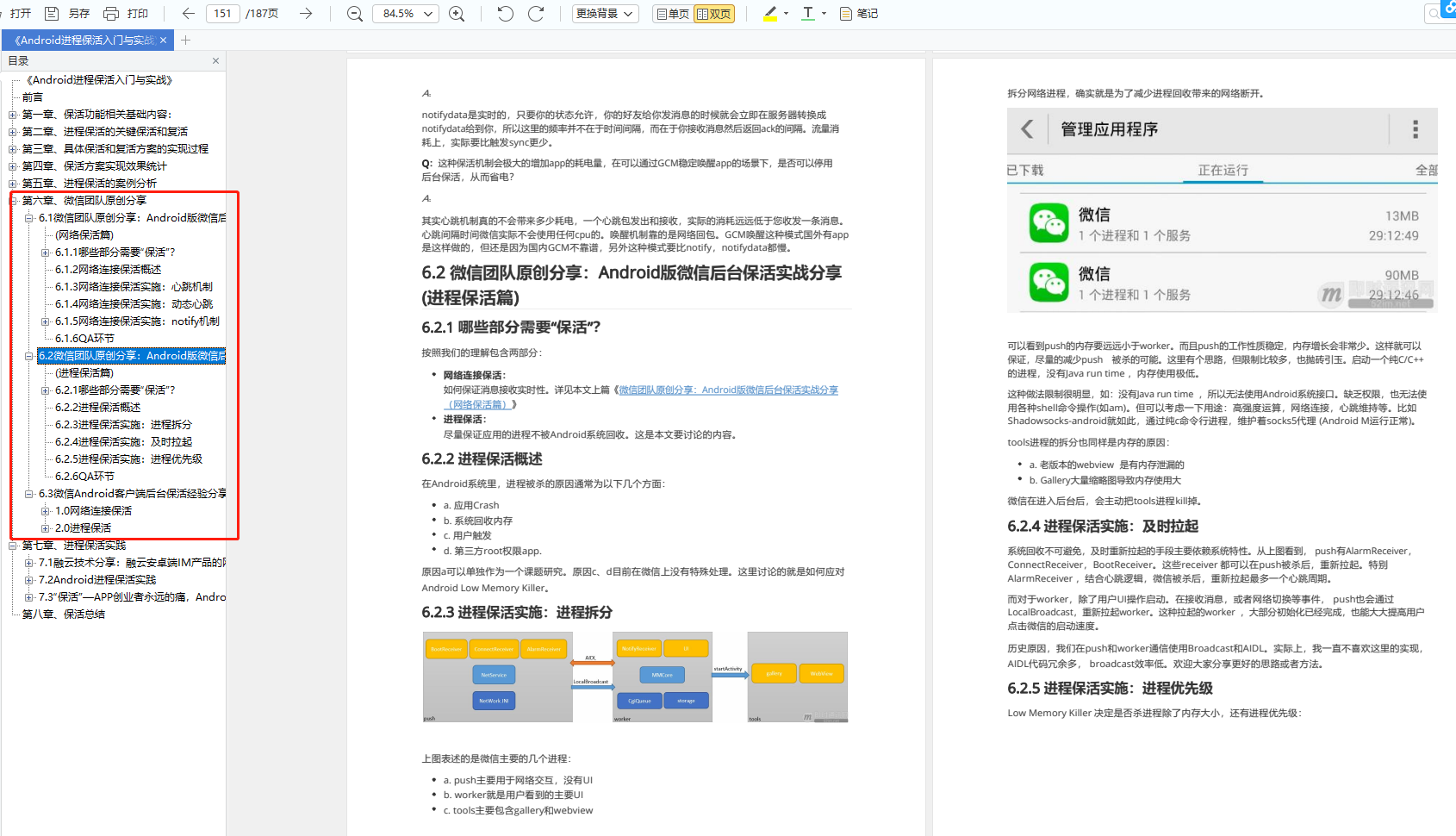Image resolution: width=1456 pixels, height=836 pixels.
Task: Select 6.2.4进程保活实施：及时拉起
Action: click(x=123, y=442)
